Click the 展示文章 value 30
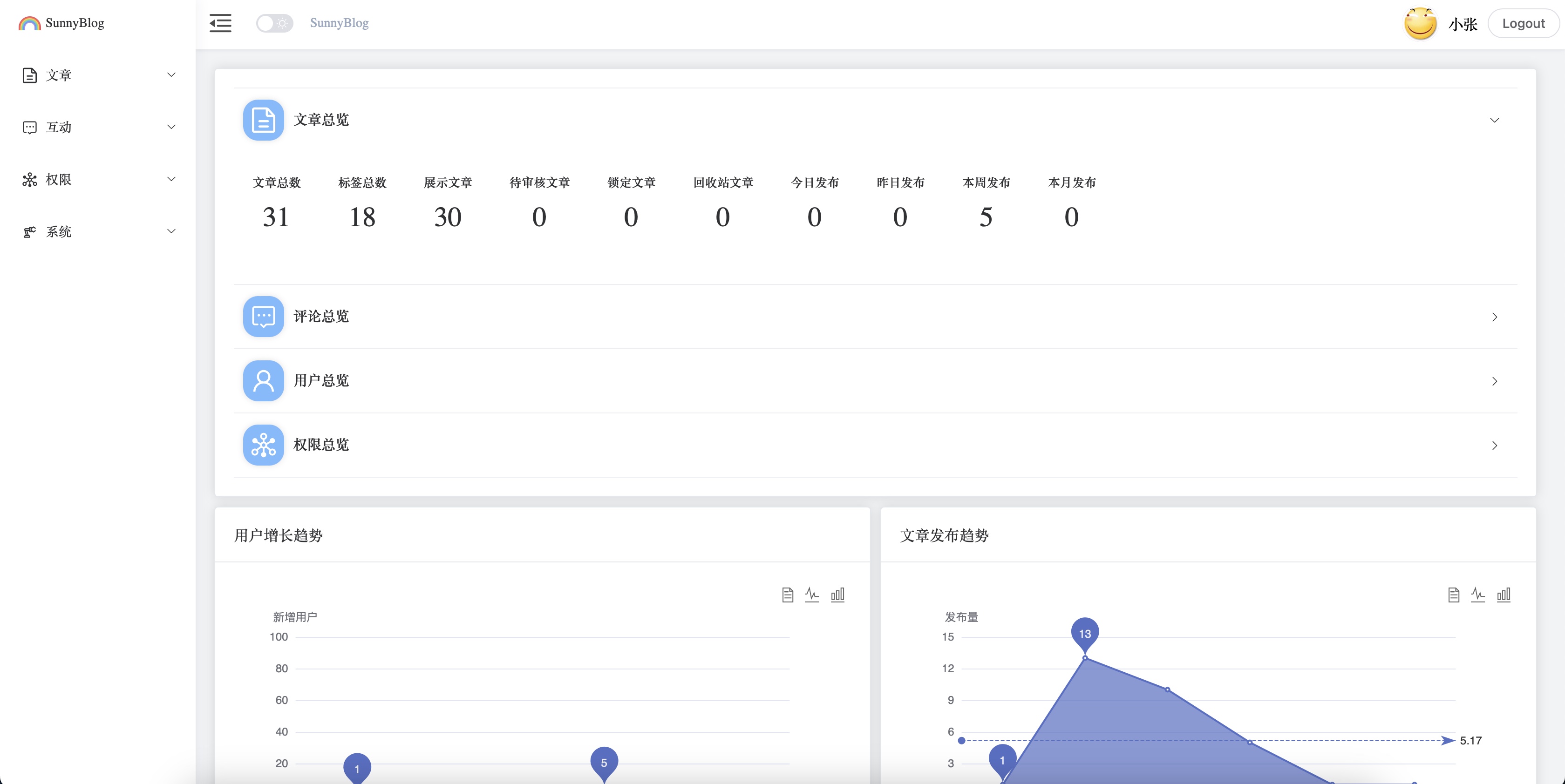Image resolution: width=1565 pixels, height=784 pixels. 448,217
